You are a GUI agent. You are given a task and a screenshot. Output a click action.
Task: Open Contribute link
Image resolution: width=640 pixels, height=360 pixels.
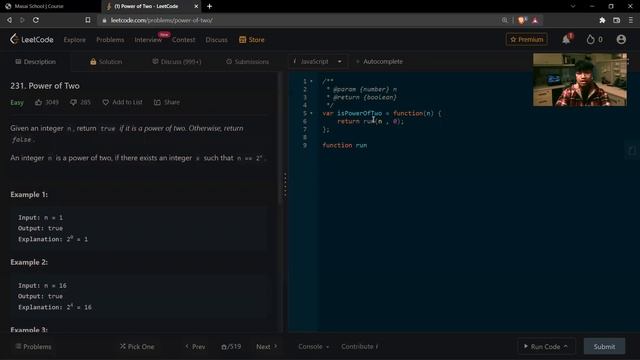coord(360,347)
